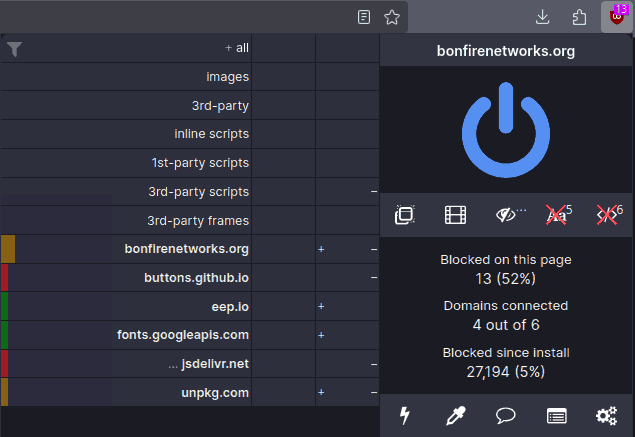The width and height of the screenshot is (635, 437).
Task: Toggle cosmetic filtering eye icon
Action: [507, 215]
